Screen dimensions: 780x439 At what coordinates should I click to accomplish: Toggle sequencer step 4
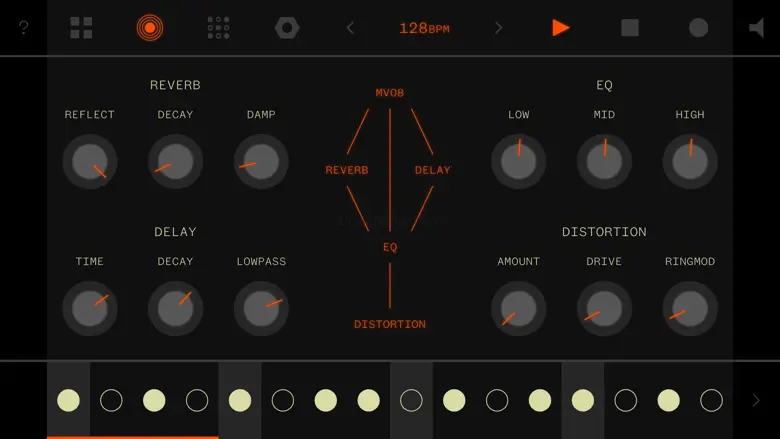pyautogui.click(x=197, y=400)
